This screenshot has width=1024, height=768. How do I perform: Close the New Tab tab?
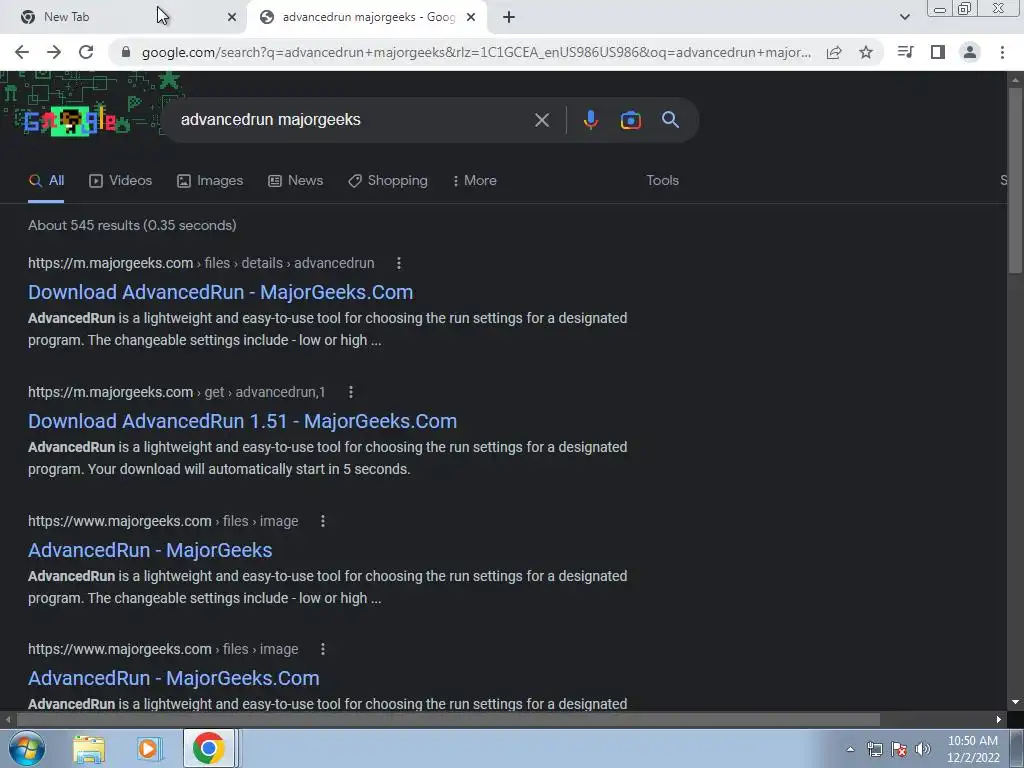(232, 17)
